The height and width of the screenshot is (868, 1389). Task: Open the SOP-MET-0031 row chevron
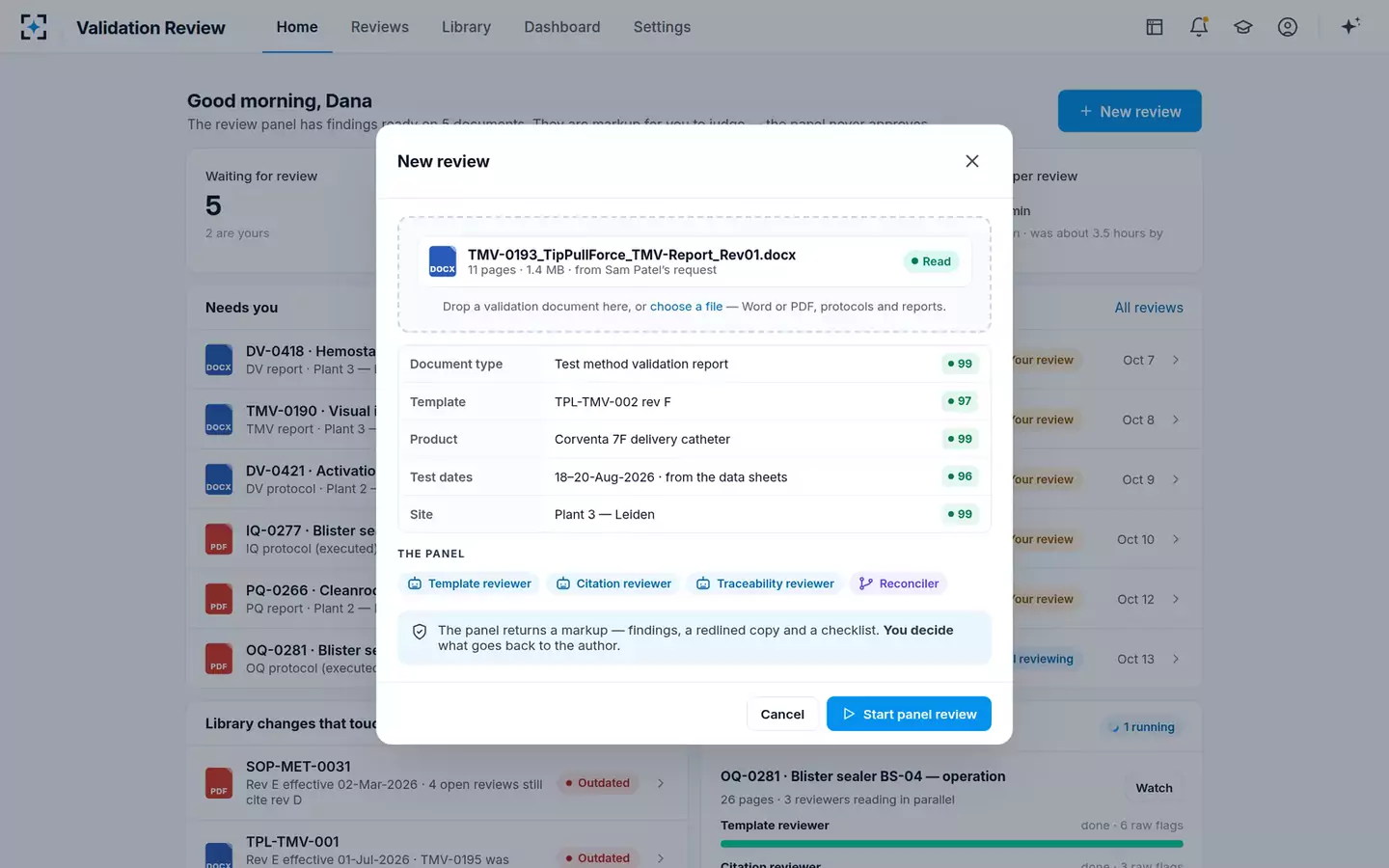pyautogui.click(x=661, y=783)
